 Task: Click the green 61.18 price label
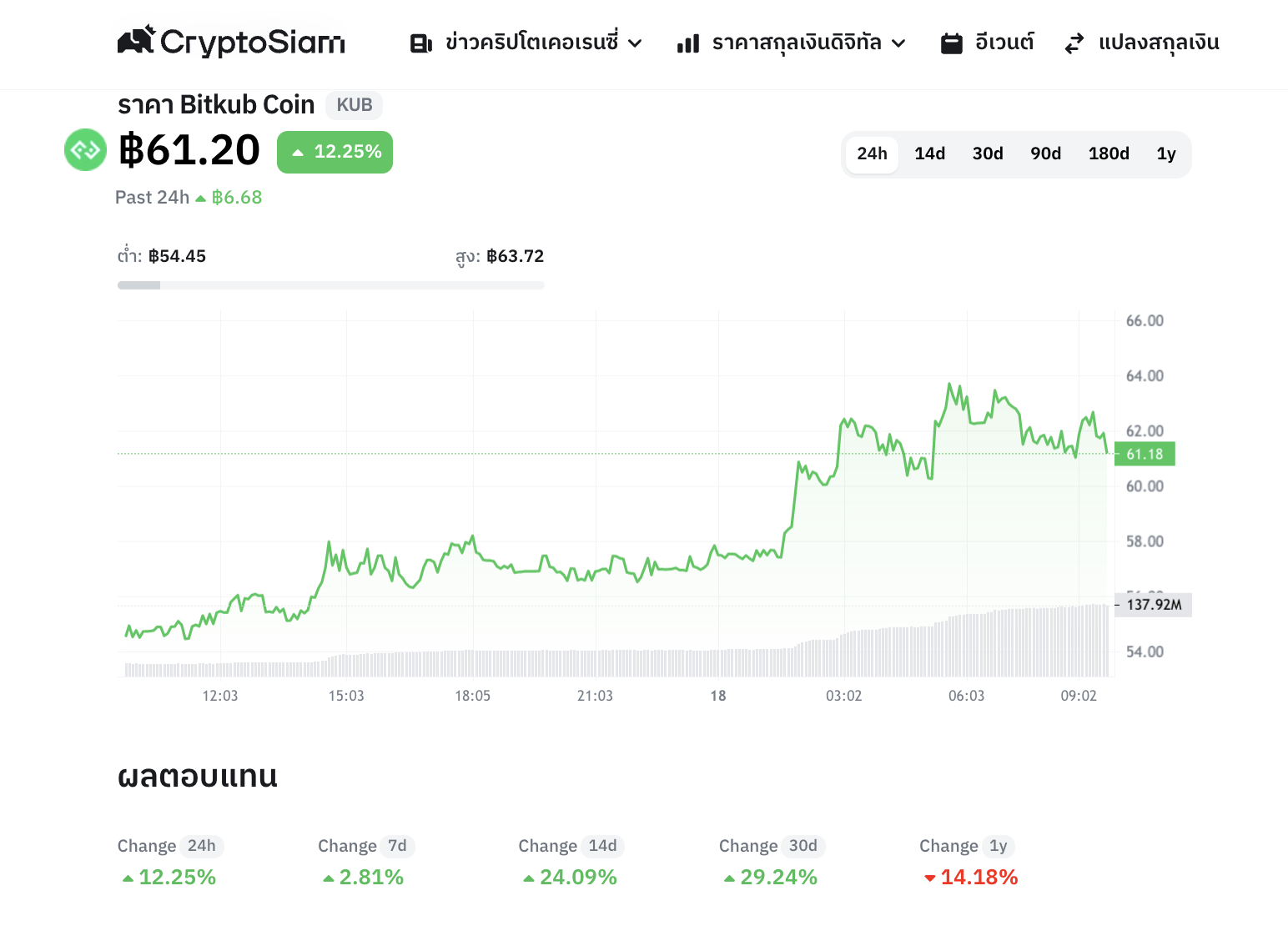click(1145, 454)
